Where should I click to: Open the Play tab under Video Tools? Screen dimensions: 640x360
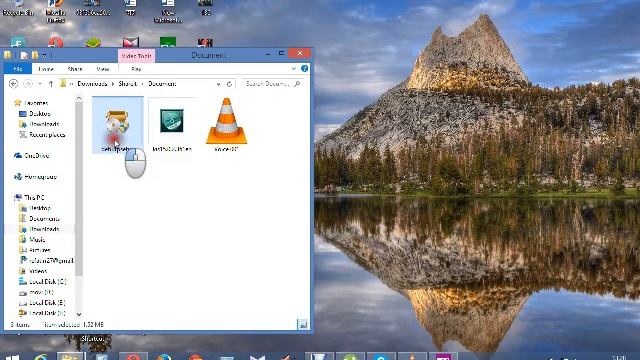[x=136, y=69]
